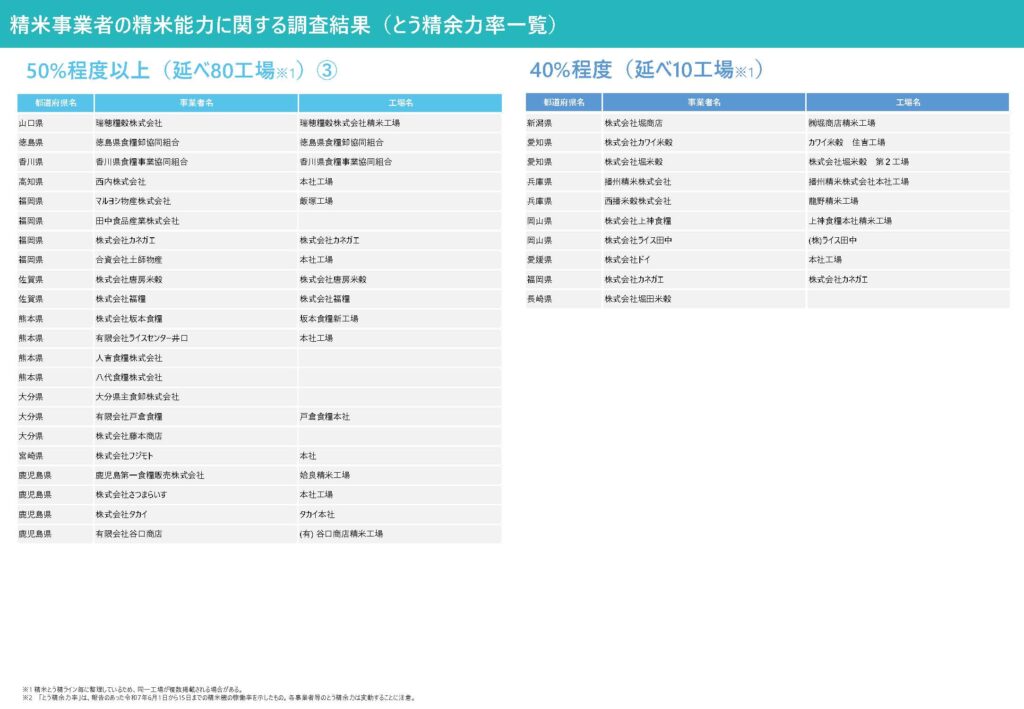Image resolution: width=1024 pixels, height=709 pixels.
Task: Click the factory name 姶良精米工場
Action: (325, 475)
